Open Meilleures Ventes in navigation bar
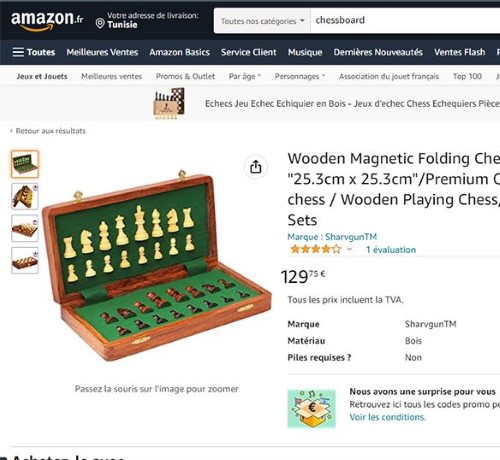Image resolution: width=500 pixels, height=460 pixels. coord(102,52)
